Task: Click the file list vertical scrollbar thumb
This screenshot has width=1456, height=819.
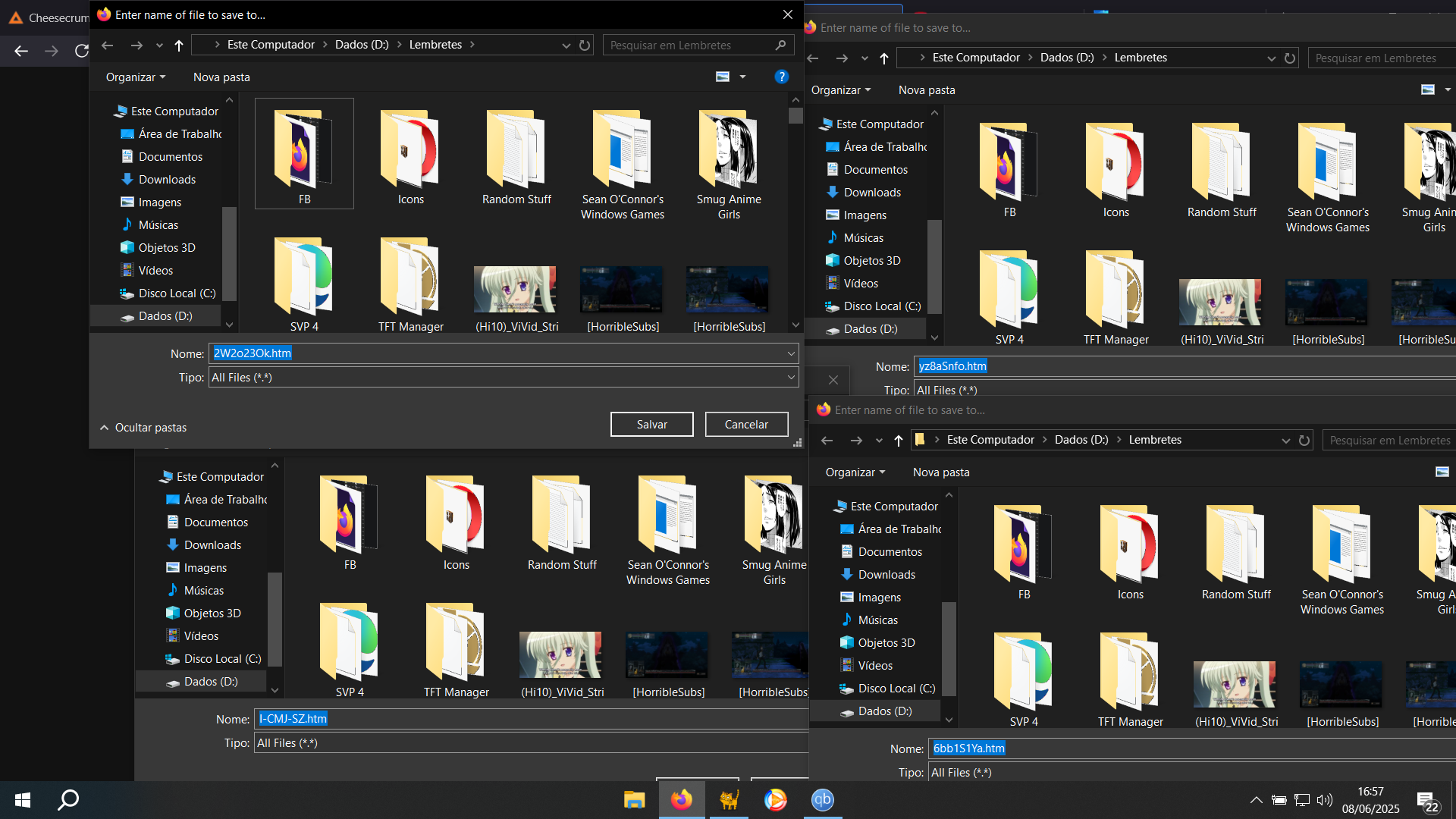Action: pos(795,116)
